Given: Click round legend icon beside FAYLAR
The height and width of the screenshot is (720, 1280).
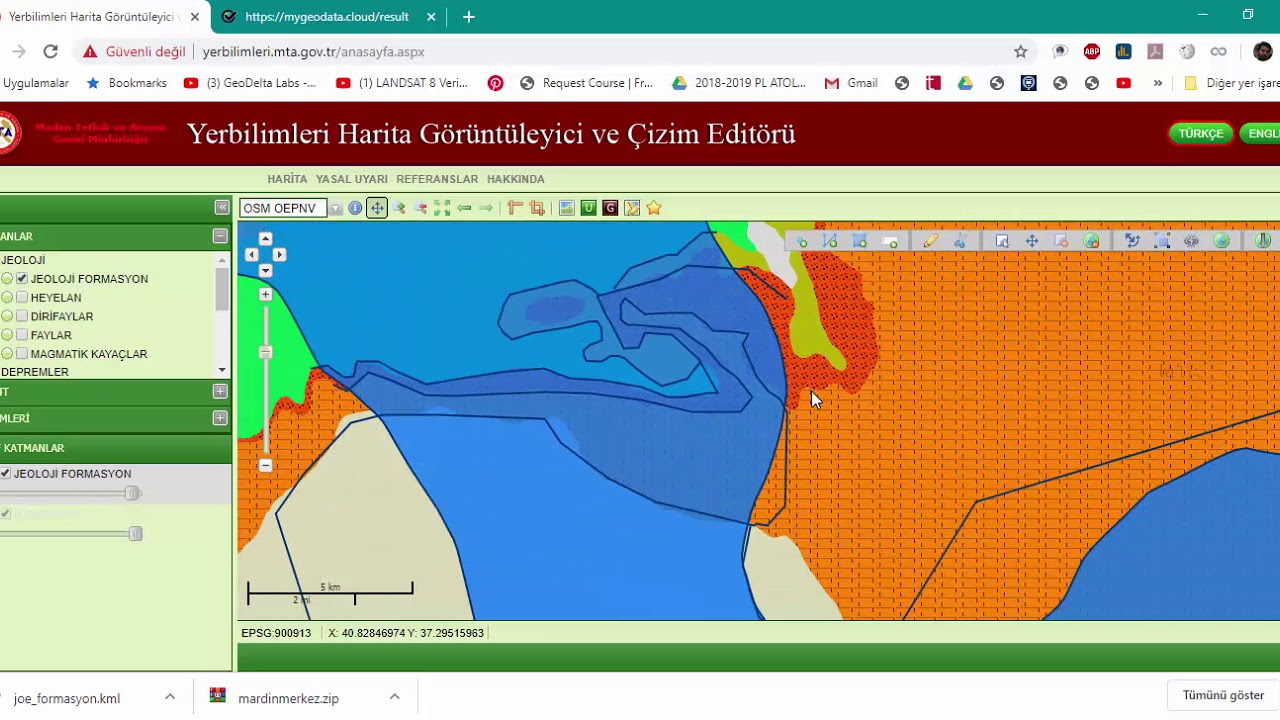Looking at the screenshot, I should point(7,335).
